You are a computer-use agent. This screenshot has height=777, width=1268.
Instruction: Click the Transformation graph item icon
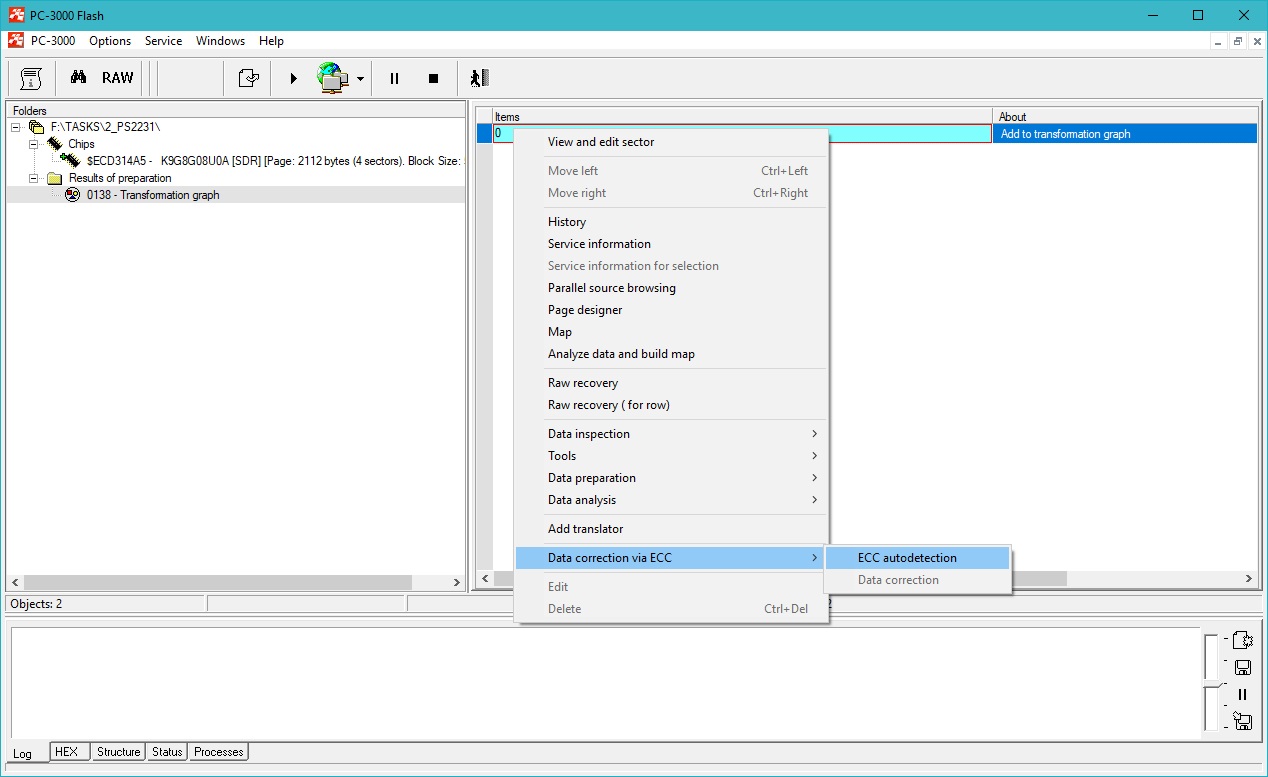73,195
